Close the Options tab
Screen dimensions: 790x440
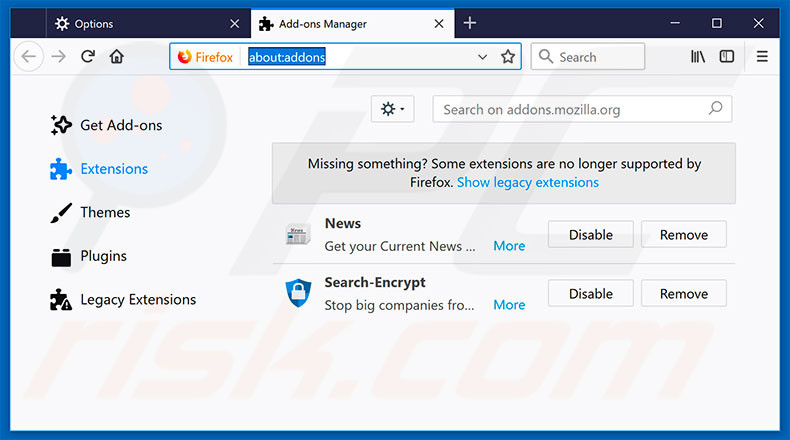pos(234,24)
